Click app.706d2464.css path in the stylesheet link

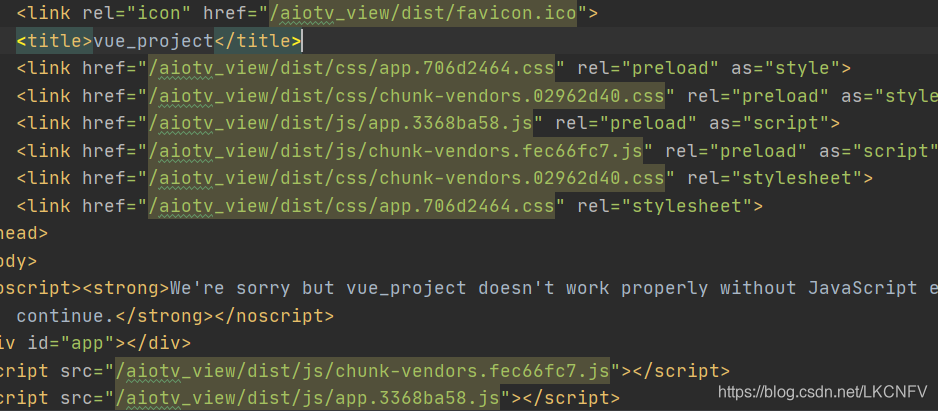point(352,206)
